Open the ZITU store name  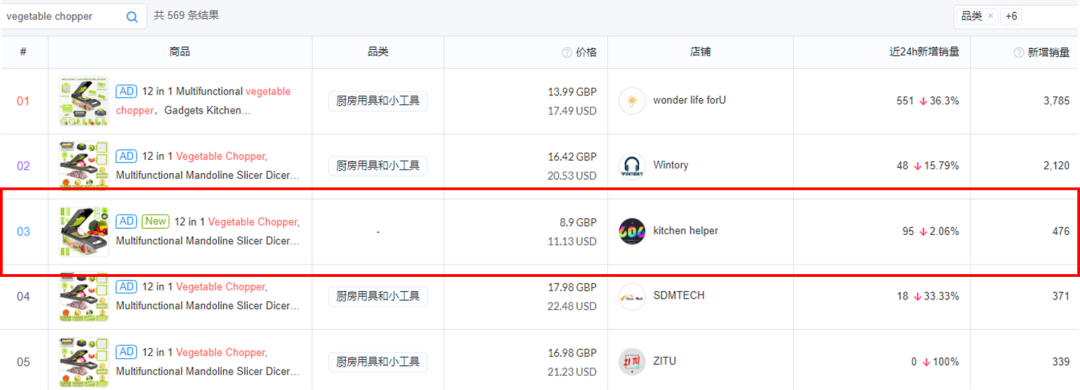[x=664, y=361]
